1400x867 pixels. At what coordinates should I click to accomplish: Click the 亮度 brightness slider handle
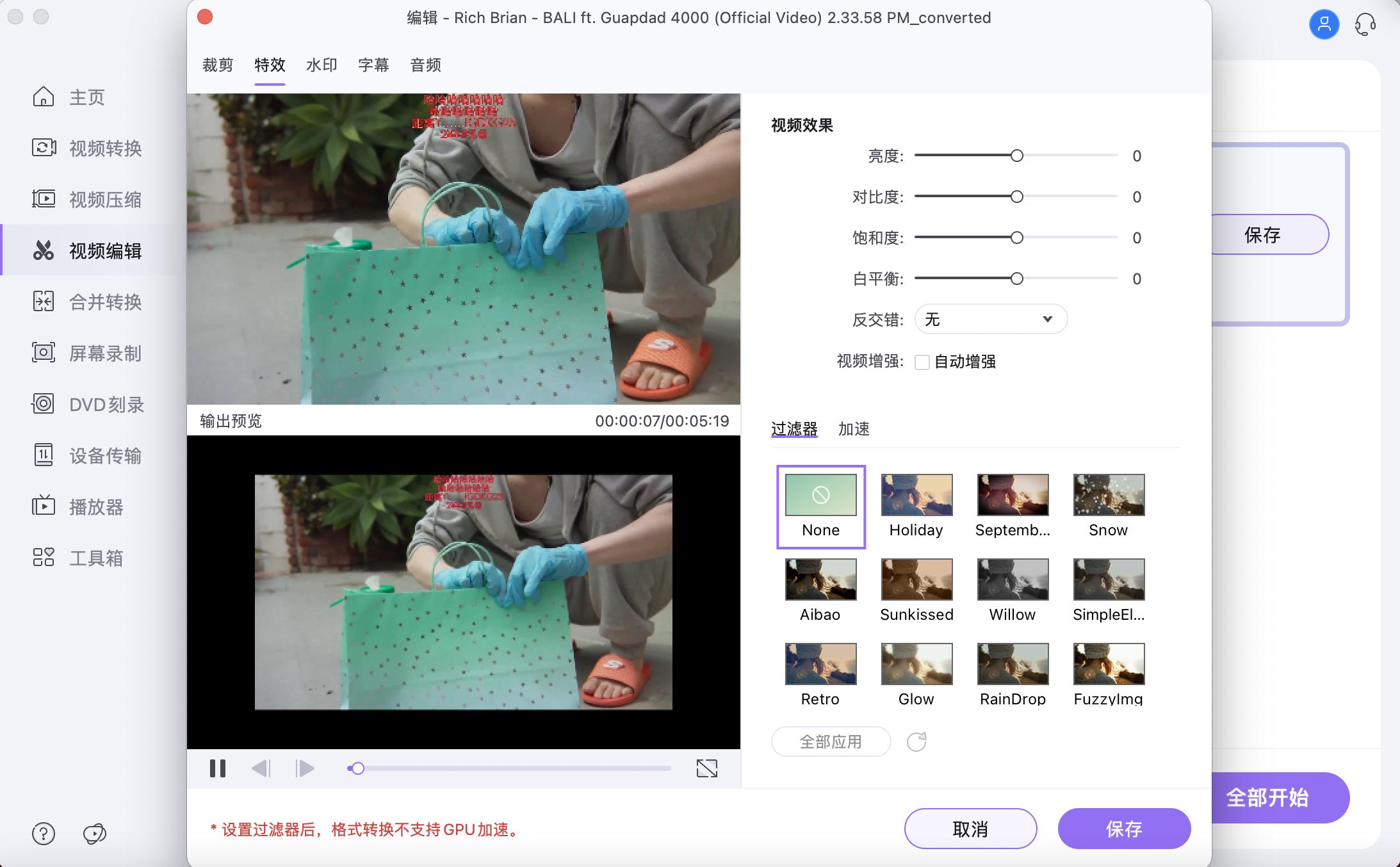click(1018, 156)
